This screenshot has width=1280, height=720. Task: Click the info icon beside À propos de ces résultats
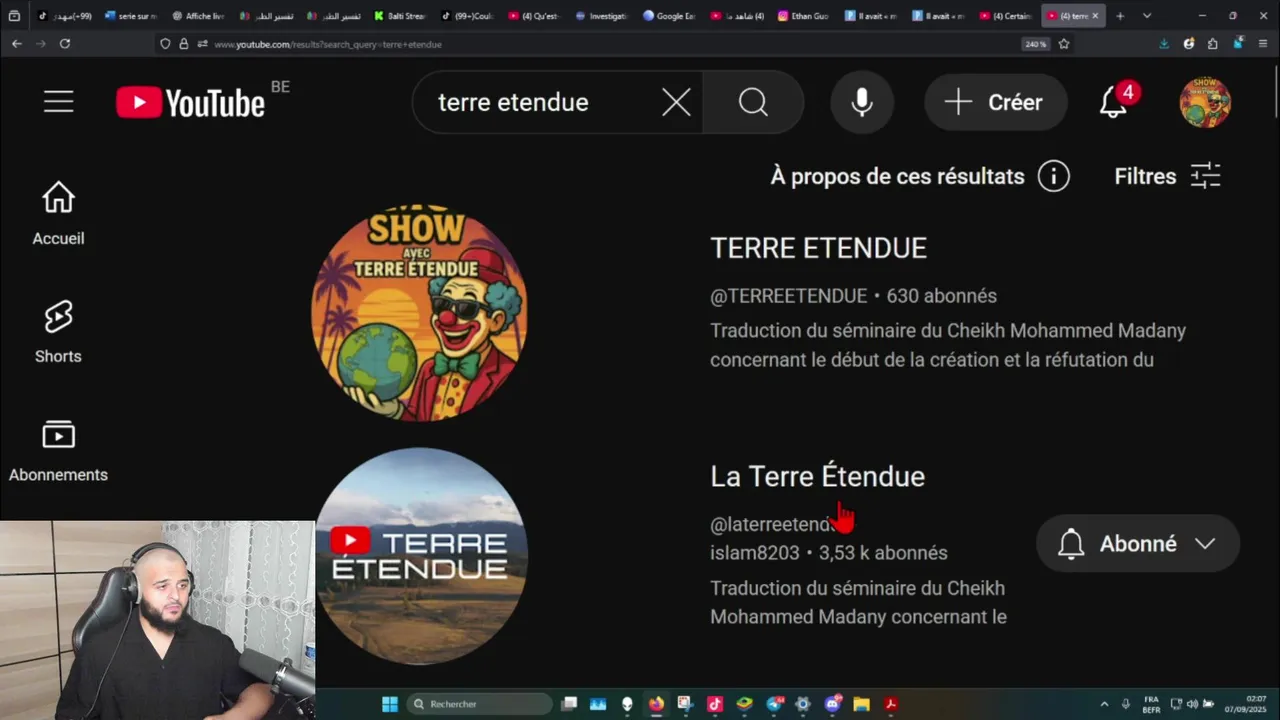click(1053, 177)
